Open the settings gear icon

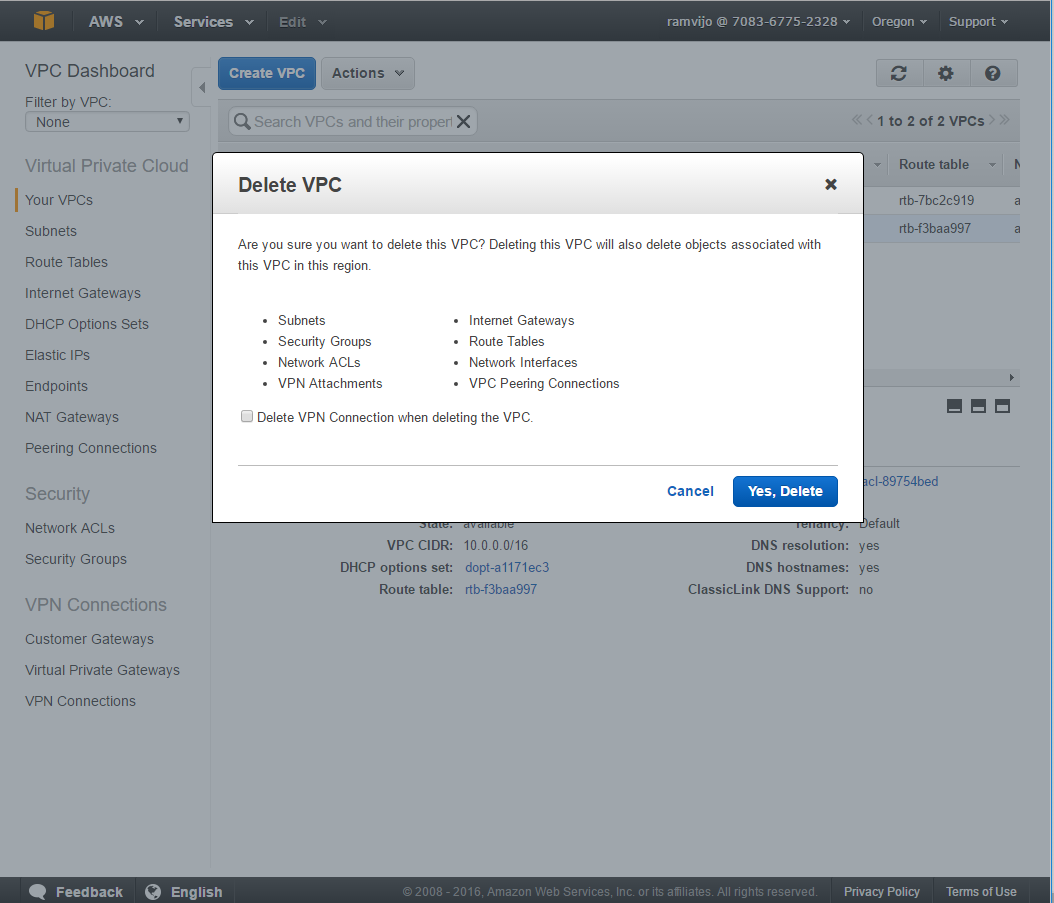coord(946,73)
